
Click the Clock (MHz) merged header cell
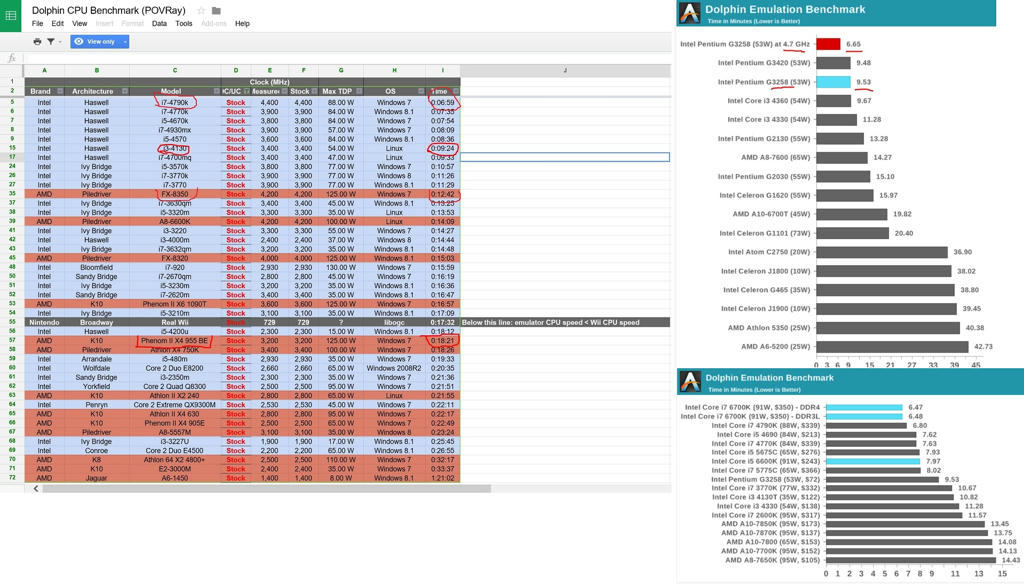pyautogui.click(x=269, y=82)
